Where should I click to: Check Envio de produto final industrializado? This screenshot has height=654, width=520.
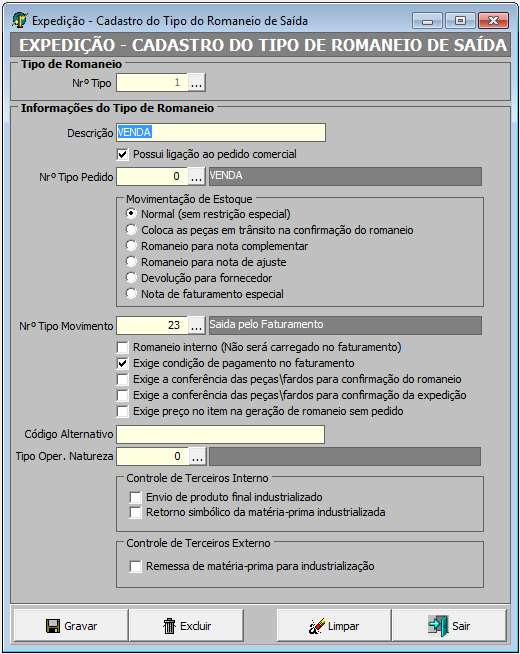point(135,497)
